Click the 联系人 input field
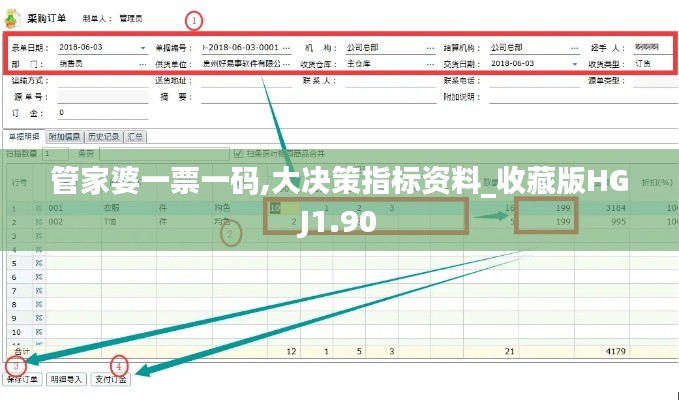 pyautogui.click(x=391, y=81)
